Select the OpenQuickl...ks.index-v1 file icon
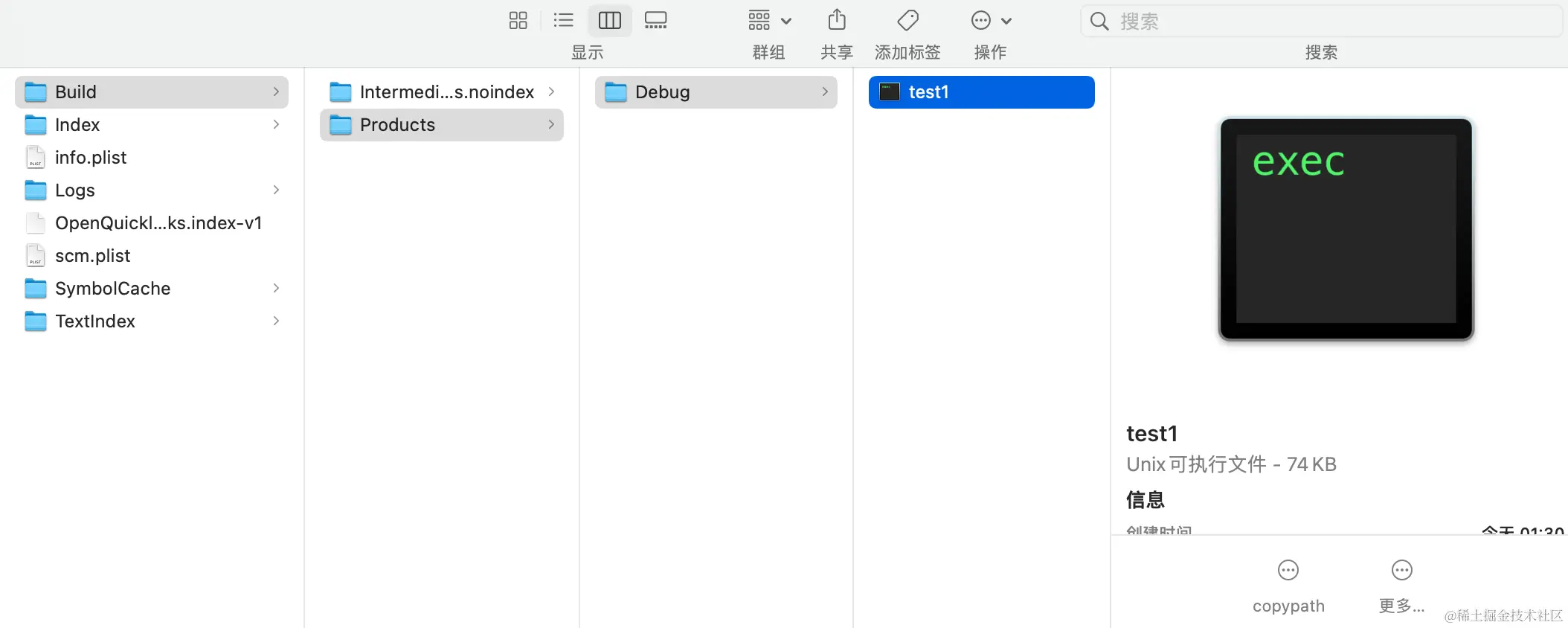Image resolution: width=1568 pixels, height=628 pixels. tap(36, 223)
